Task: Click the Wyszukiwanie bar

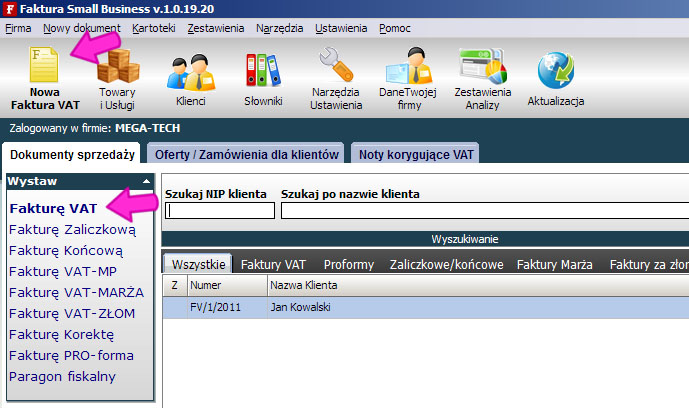Action: [425, 239]
